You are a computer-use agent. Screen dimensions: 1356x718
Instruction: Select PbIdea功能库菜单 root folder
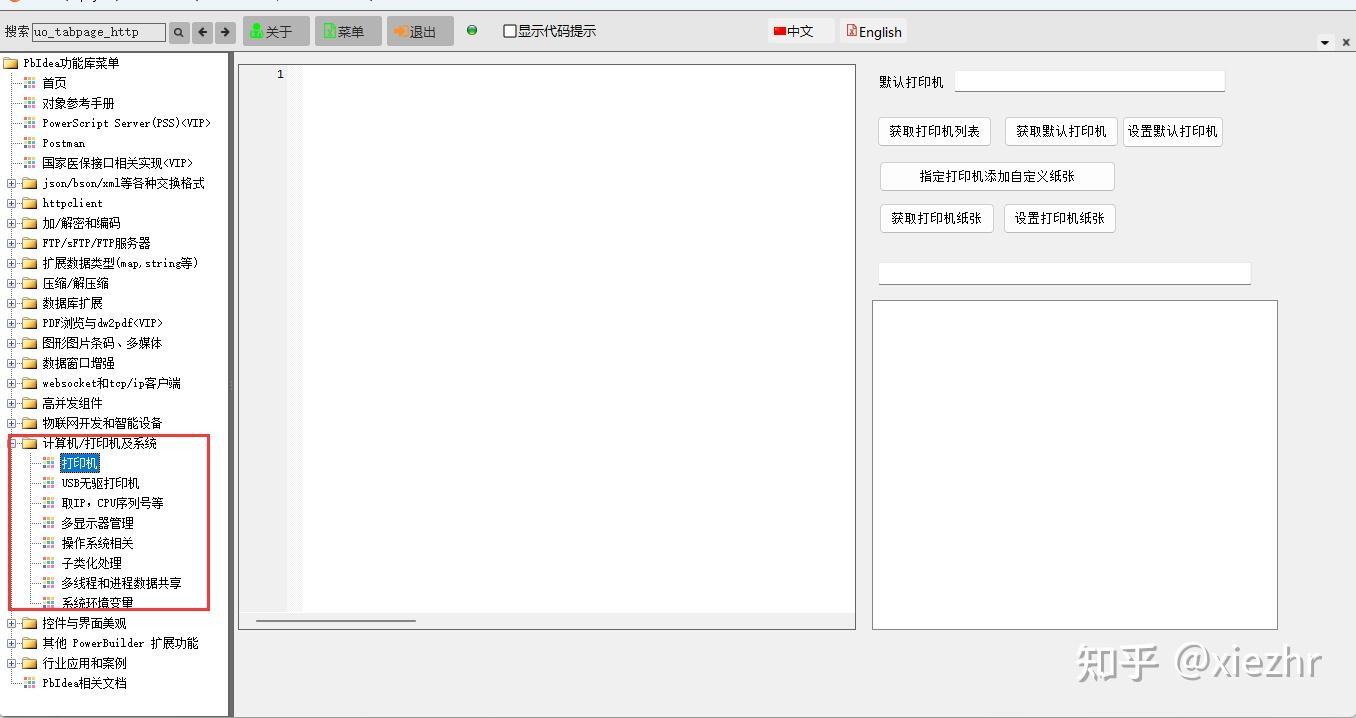71,63
